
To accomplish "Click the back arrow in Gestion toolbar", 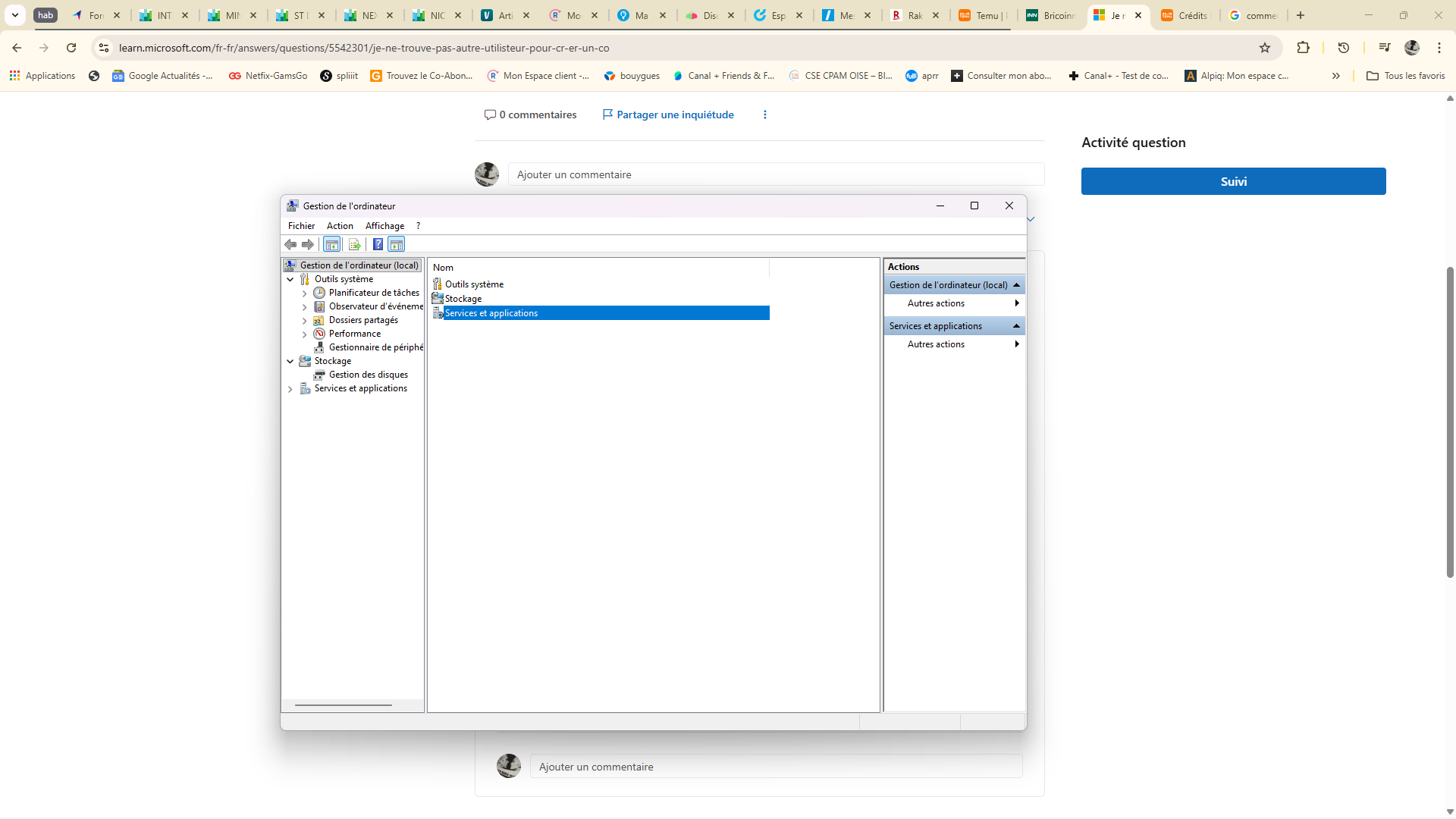I will tap(290, 244).
